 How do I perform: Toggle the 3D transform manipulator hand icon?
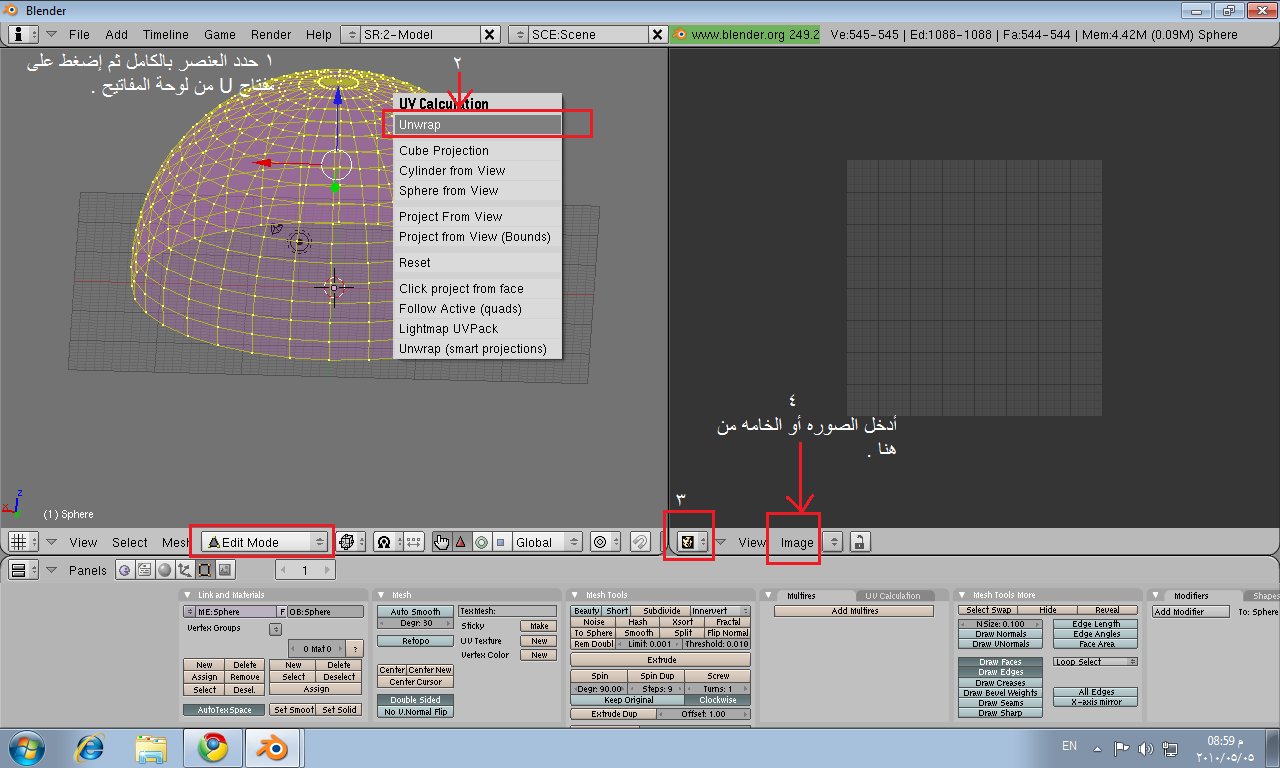tap(442, 542)
